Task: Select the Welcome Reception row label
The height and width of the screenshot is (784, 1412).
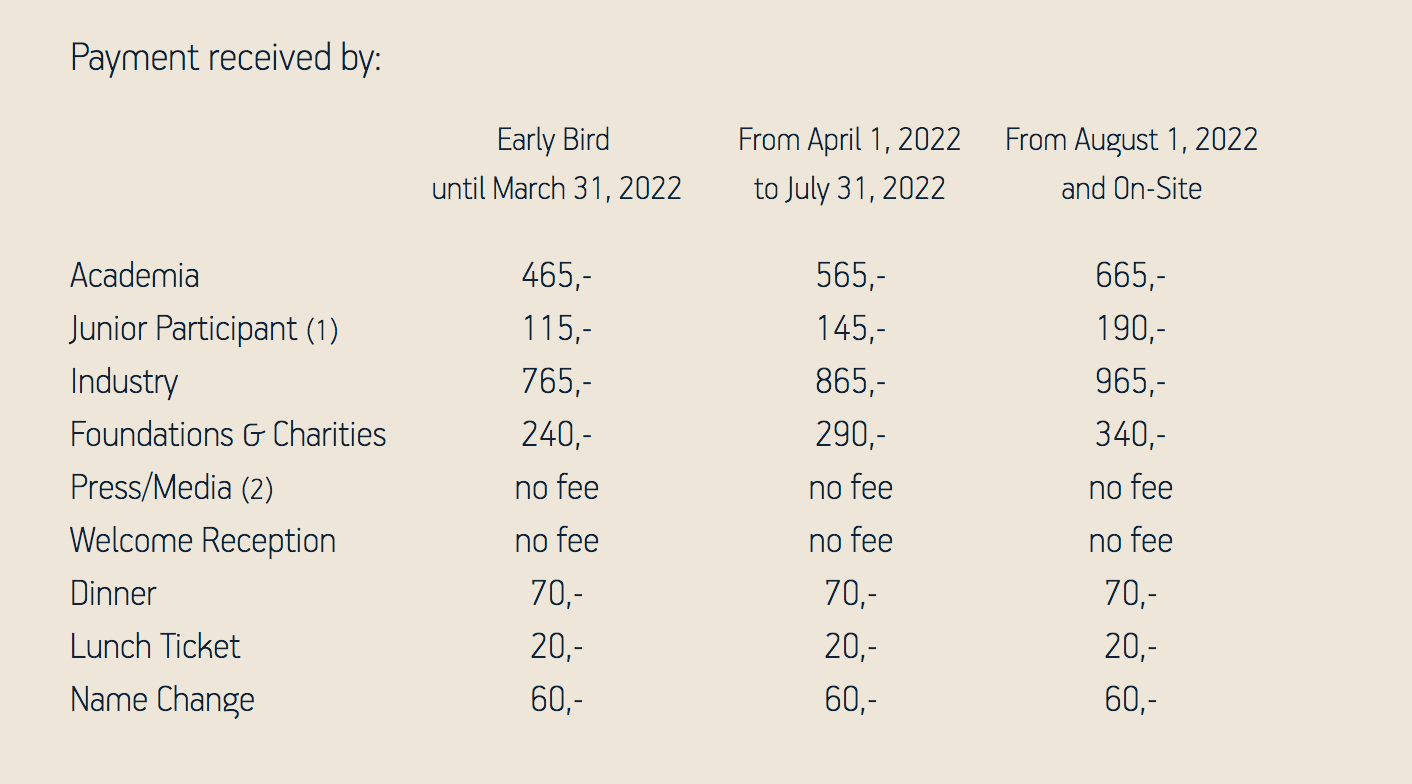Action: tap(203, 540)
